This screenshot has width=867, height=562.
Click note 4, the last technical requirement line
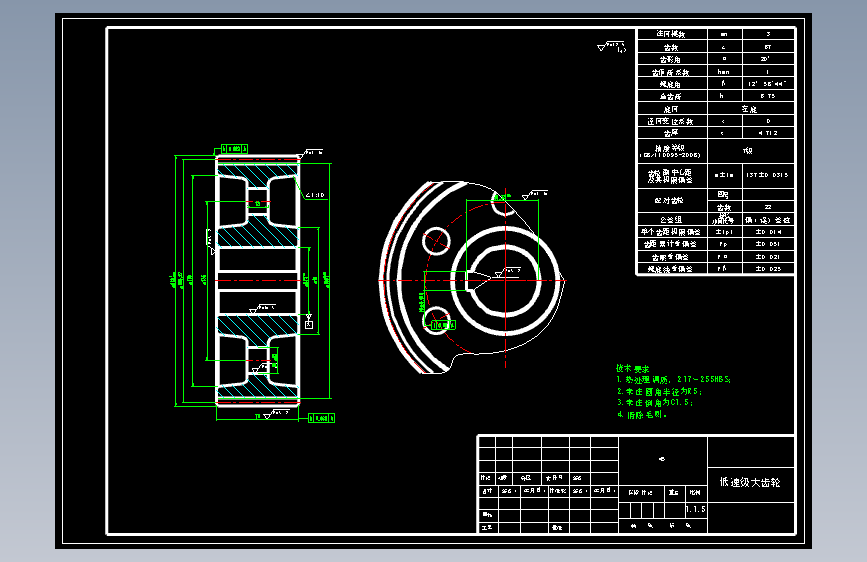click(x=641, y=414)
